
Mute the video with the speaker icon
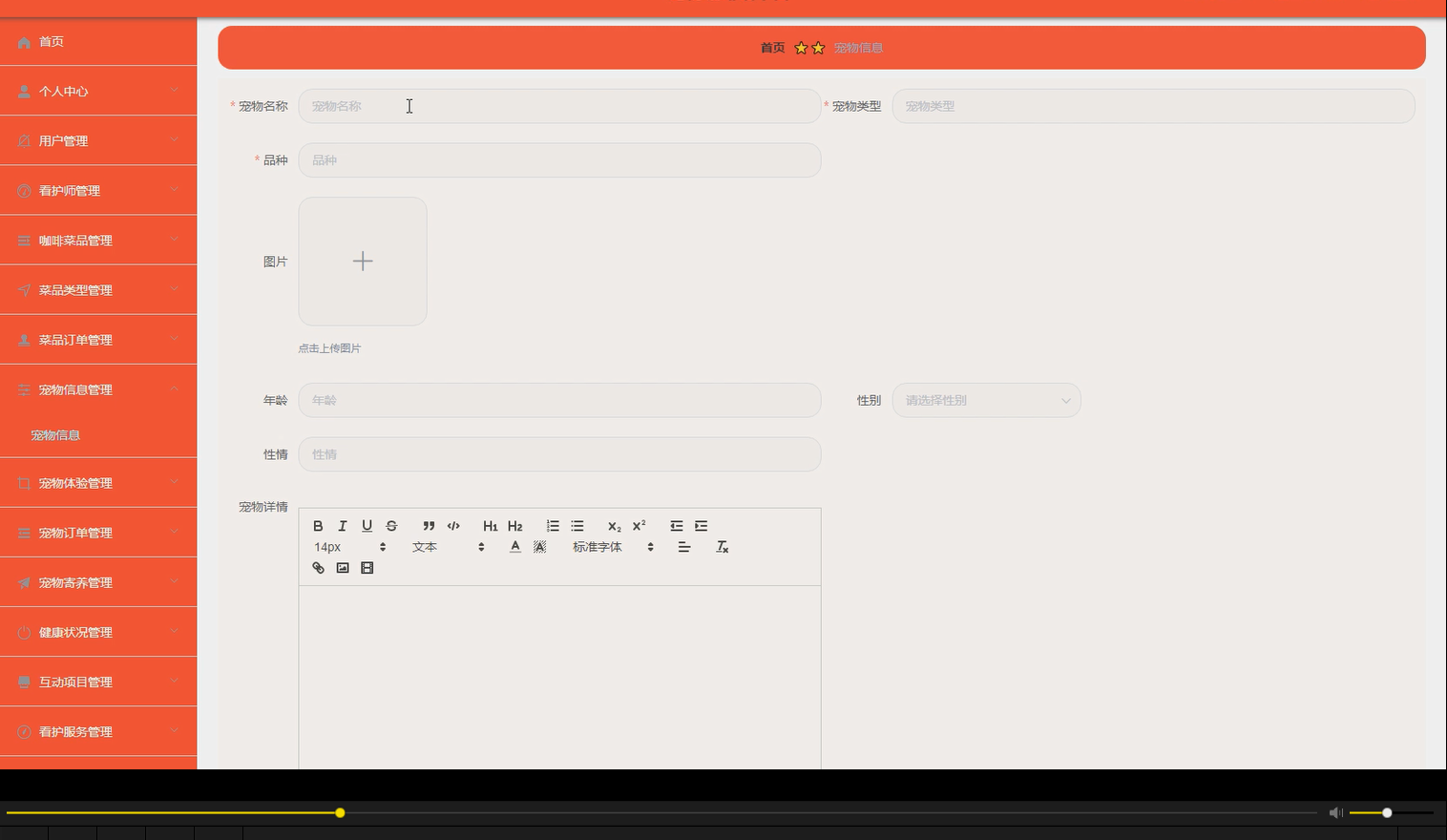point(1336,812)
